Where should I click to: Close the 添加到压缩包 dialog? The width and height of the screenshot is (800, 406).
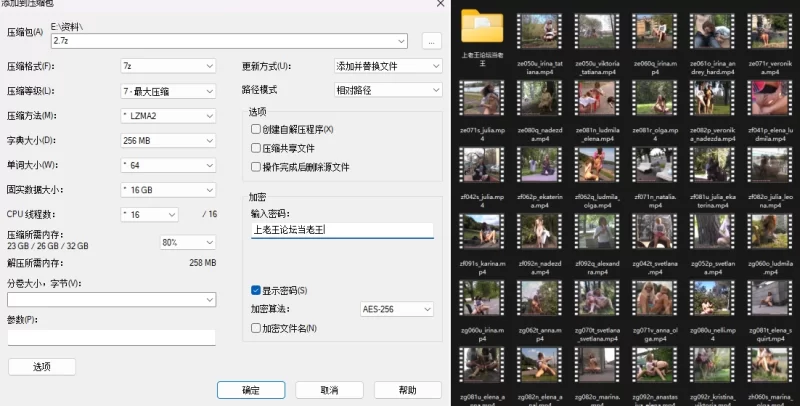(440, 4)
